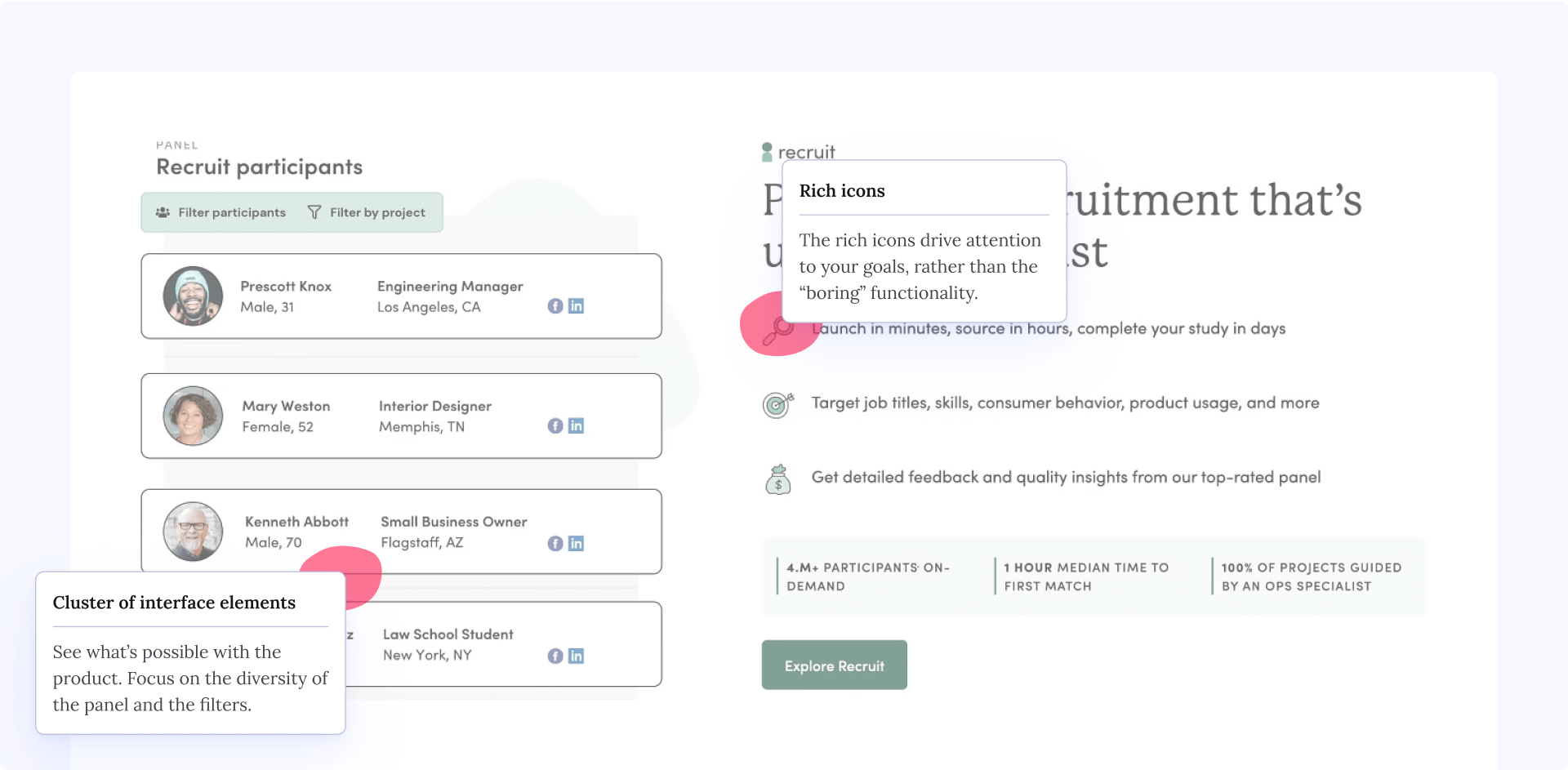Open the Filter participants option
This screenshot has width=1568, height=770.
coord(221,212)
